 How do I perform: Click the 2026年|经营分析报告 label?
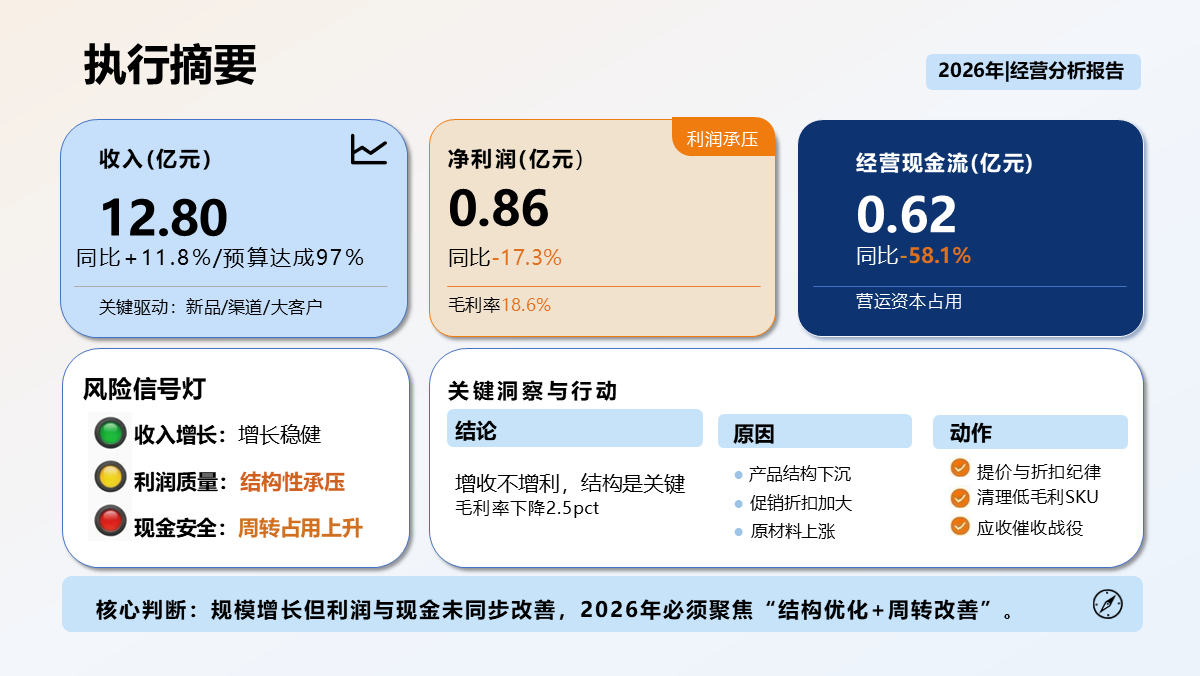pos(1033,71)
